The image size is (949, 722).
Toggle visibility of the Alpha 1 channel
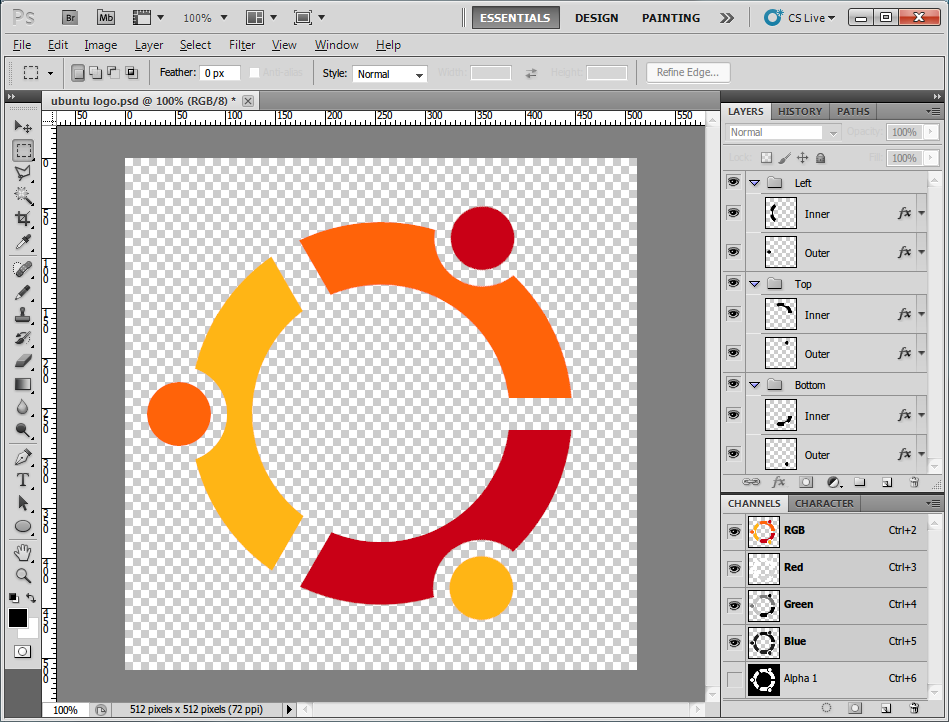pyautogui.click(x=733, y=678)
